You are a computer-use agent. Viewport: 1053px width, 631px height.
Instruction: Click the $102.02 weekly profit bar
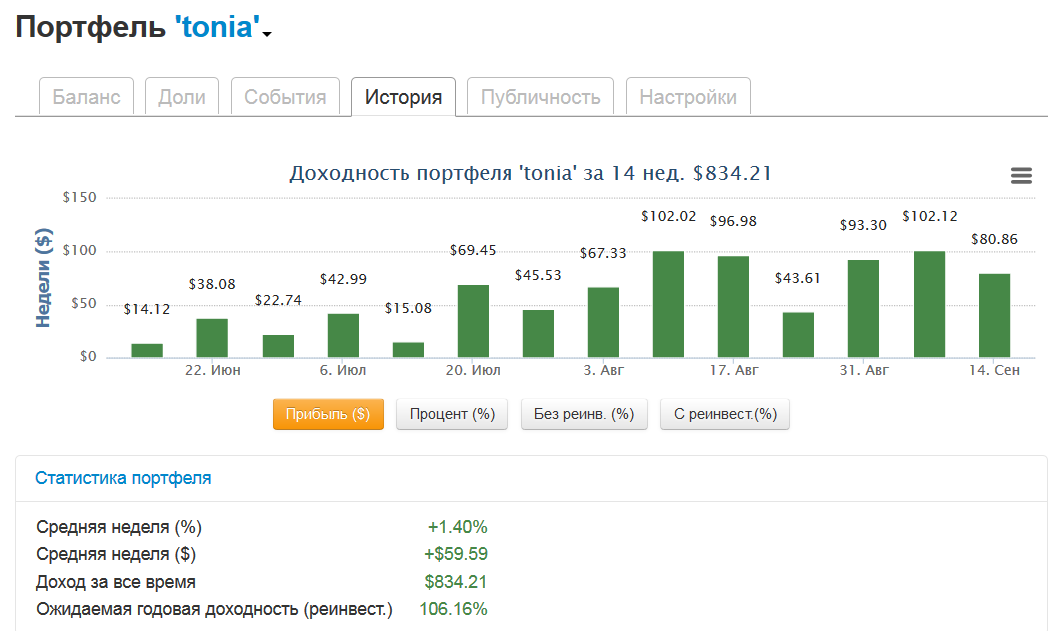pyautogui.click(x=668, y=304)
